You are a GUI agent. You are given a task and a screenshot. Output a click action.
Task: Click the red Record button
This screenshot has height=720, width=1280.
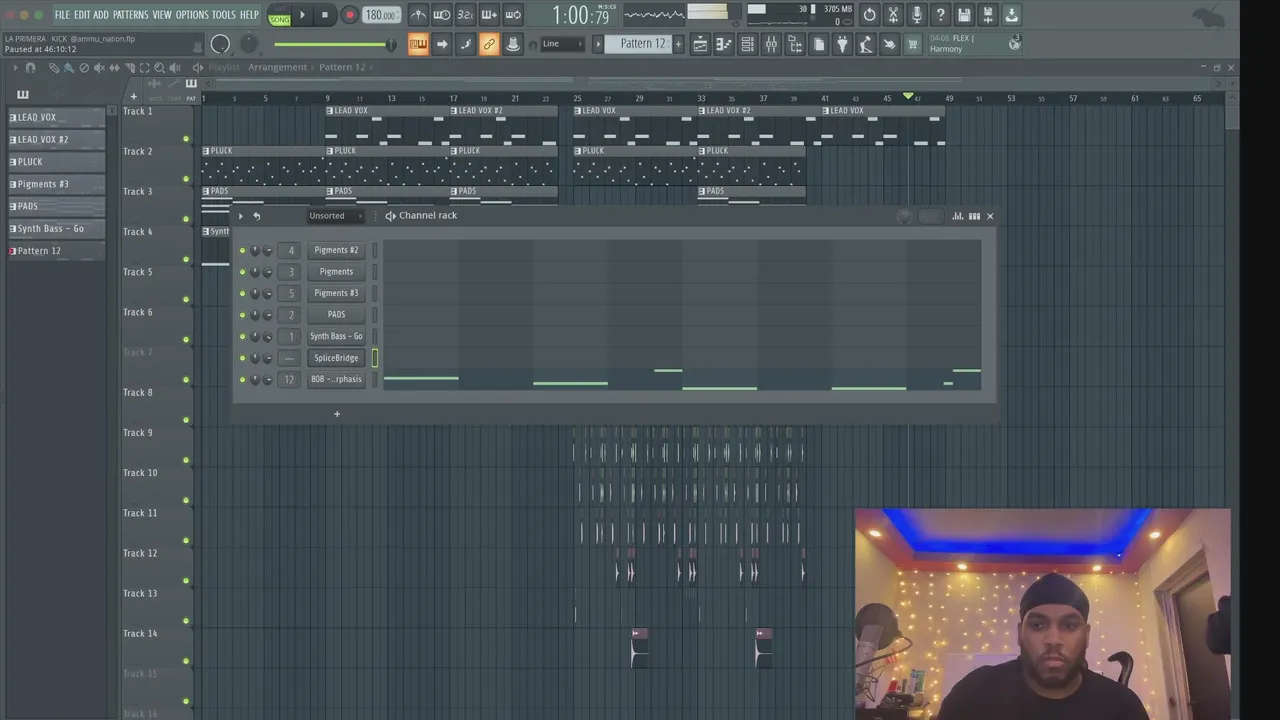point(349,15)
